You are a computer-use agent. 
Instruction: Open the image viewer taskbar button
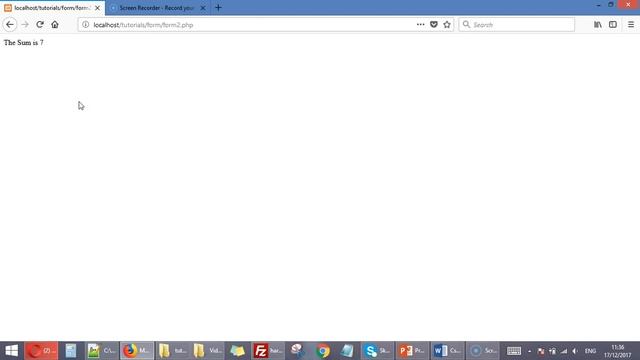(102, 351)
